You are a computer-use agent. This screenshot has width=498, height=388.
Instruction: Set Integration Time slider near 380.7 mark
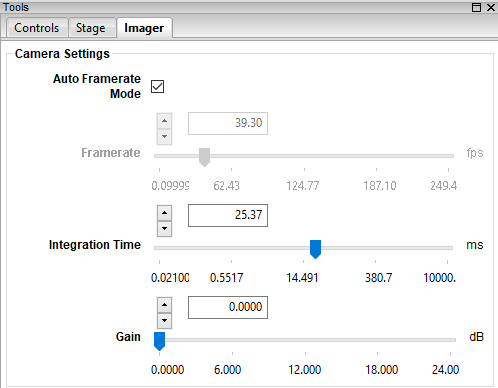(x=376, y=248)
